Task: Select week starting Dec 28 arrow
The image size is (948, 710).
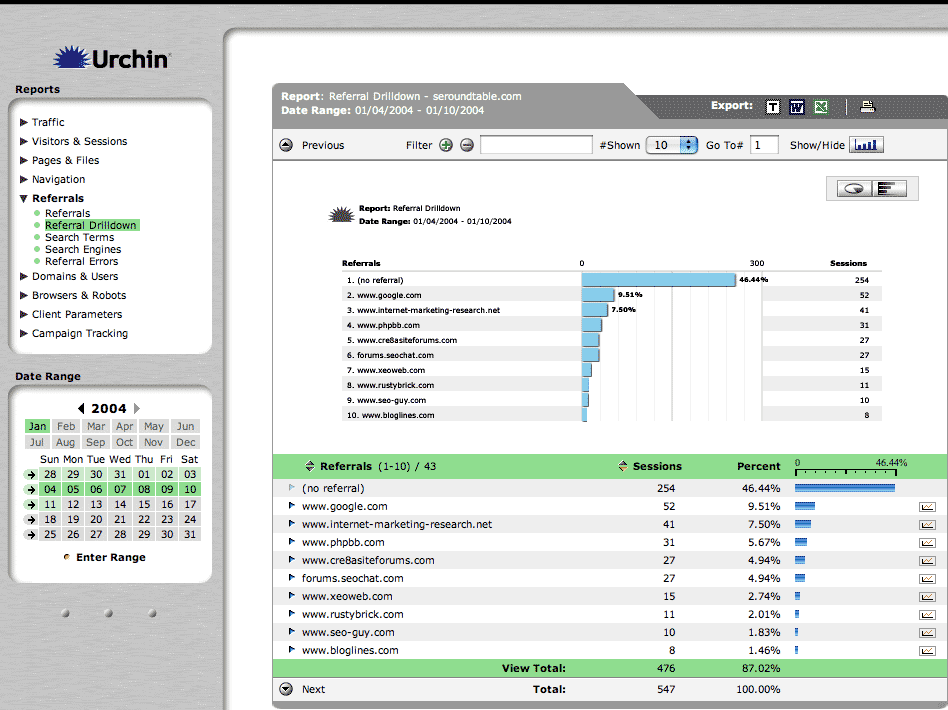Action: tap(31, 475)
